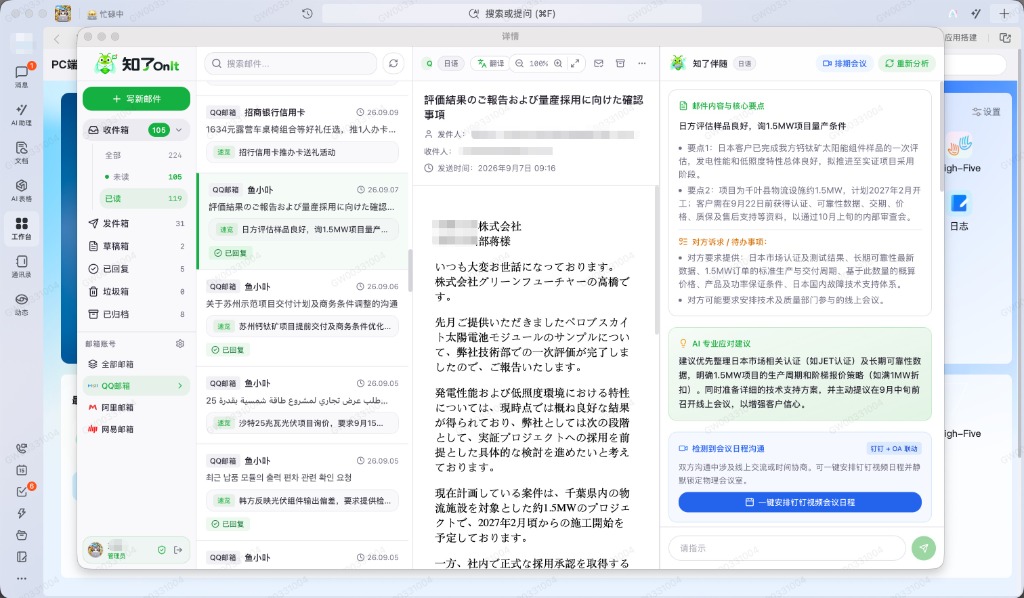Click the refresh mail list icon
The width and height of the screenshot is (1024, 598).
pyautogui.click(x=393, y=63)
